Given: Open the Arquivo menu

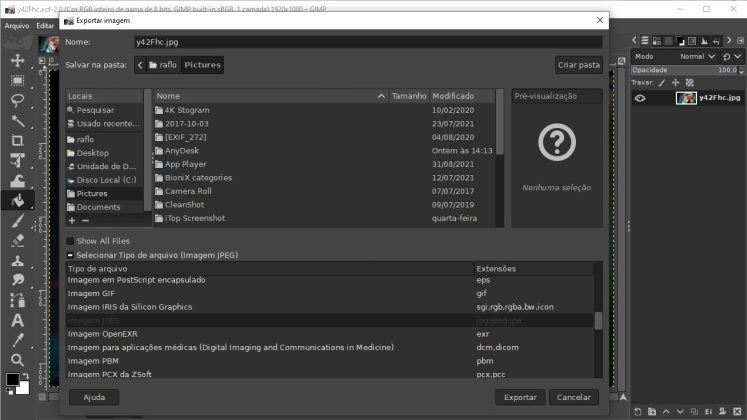Looking at the screenshot, I should coord(17,25).
